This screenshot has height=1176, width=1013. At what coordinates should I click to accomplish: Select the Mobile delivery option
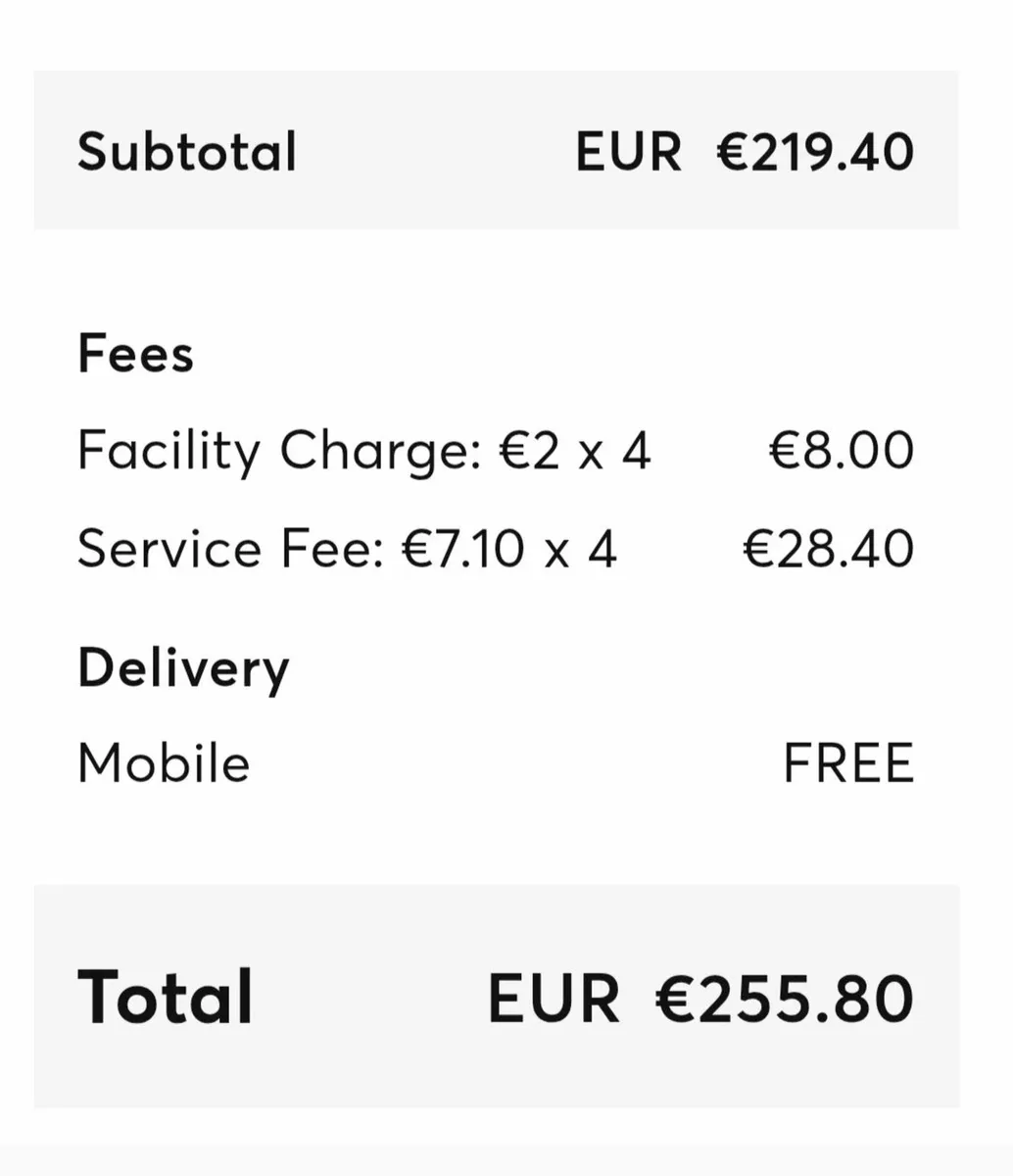(x=164, y=763)
